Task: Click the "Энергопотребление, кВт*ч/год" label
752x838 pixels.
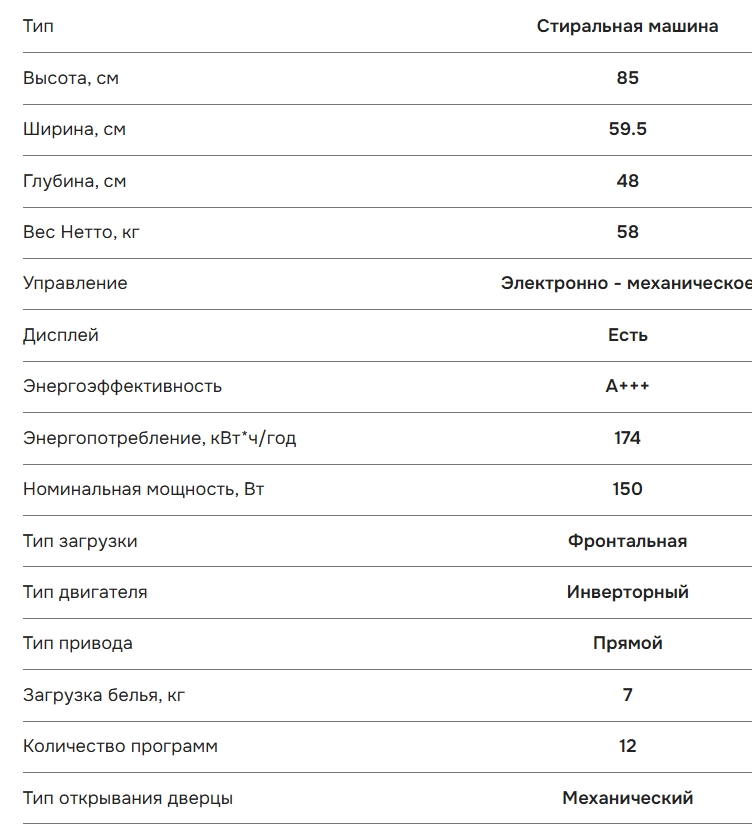Action: pos(159,438)
